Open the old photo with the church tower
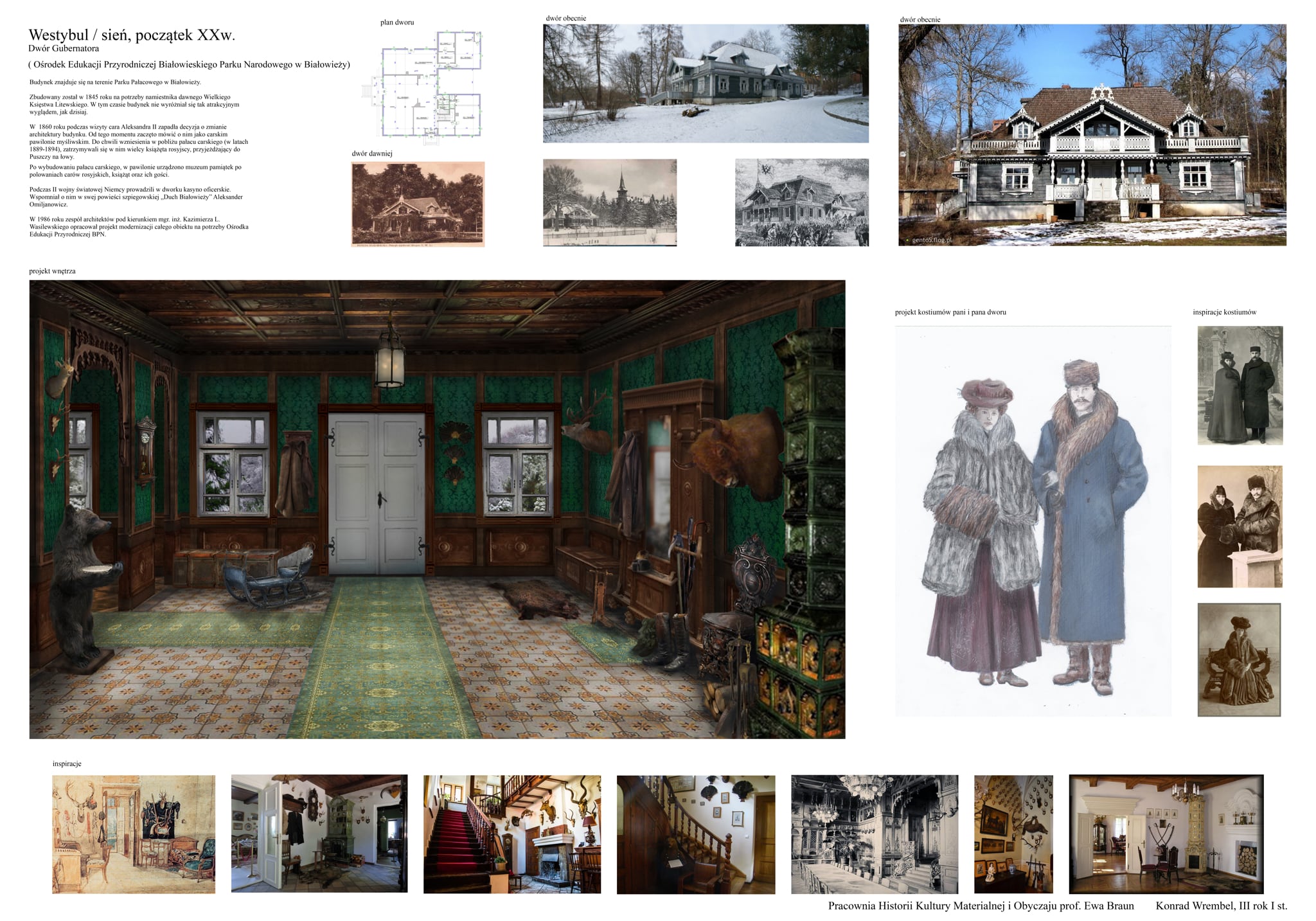The height and width of the screenshot is (921, 1316). click(x=609, y=202)
